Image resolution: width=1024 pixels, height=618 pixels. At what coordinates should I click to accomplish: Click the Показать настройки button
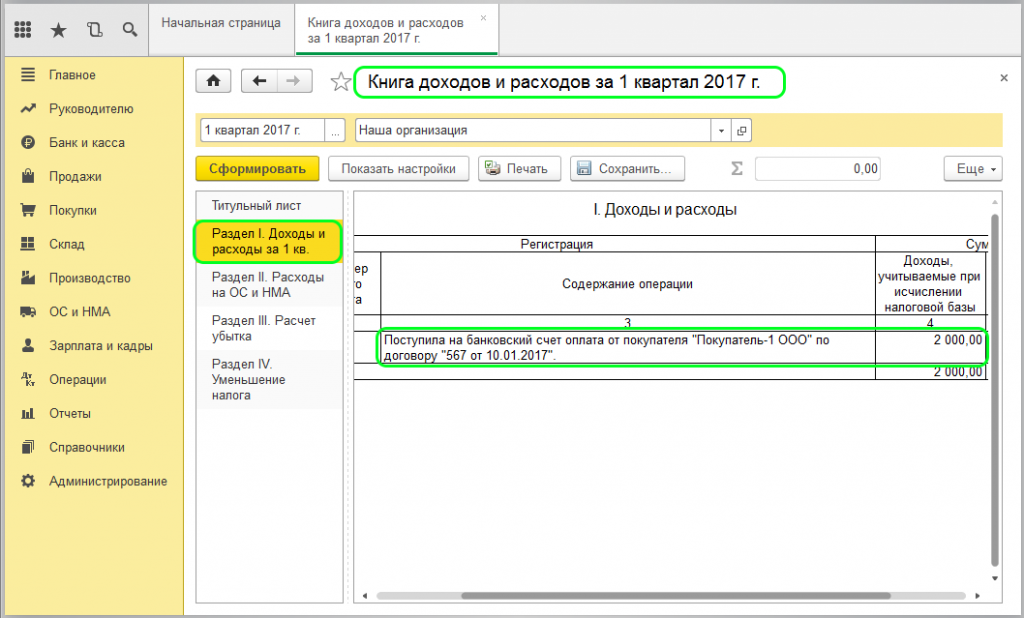[398, 169]
